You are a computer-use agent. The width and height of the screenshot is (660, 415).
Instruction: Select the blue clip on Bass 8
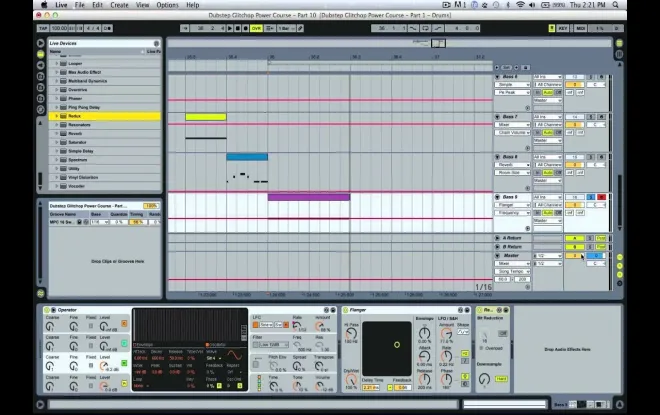tap(247, 157)
